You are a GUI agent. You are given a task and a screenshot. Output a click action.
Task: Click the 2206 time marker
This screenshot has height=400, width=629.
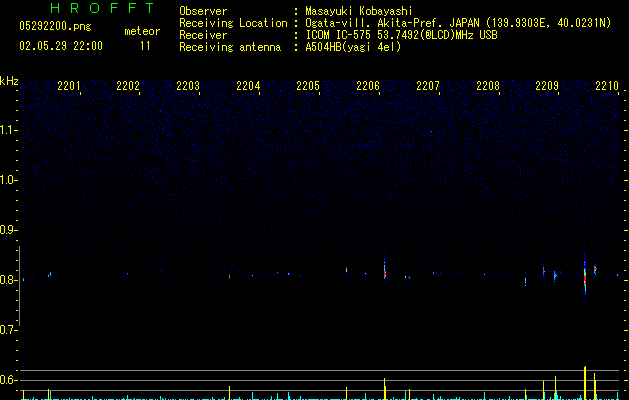coord(368,86)
